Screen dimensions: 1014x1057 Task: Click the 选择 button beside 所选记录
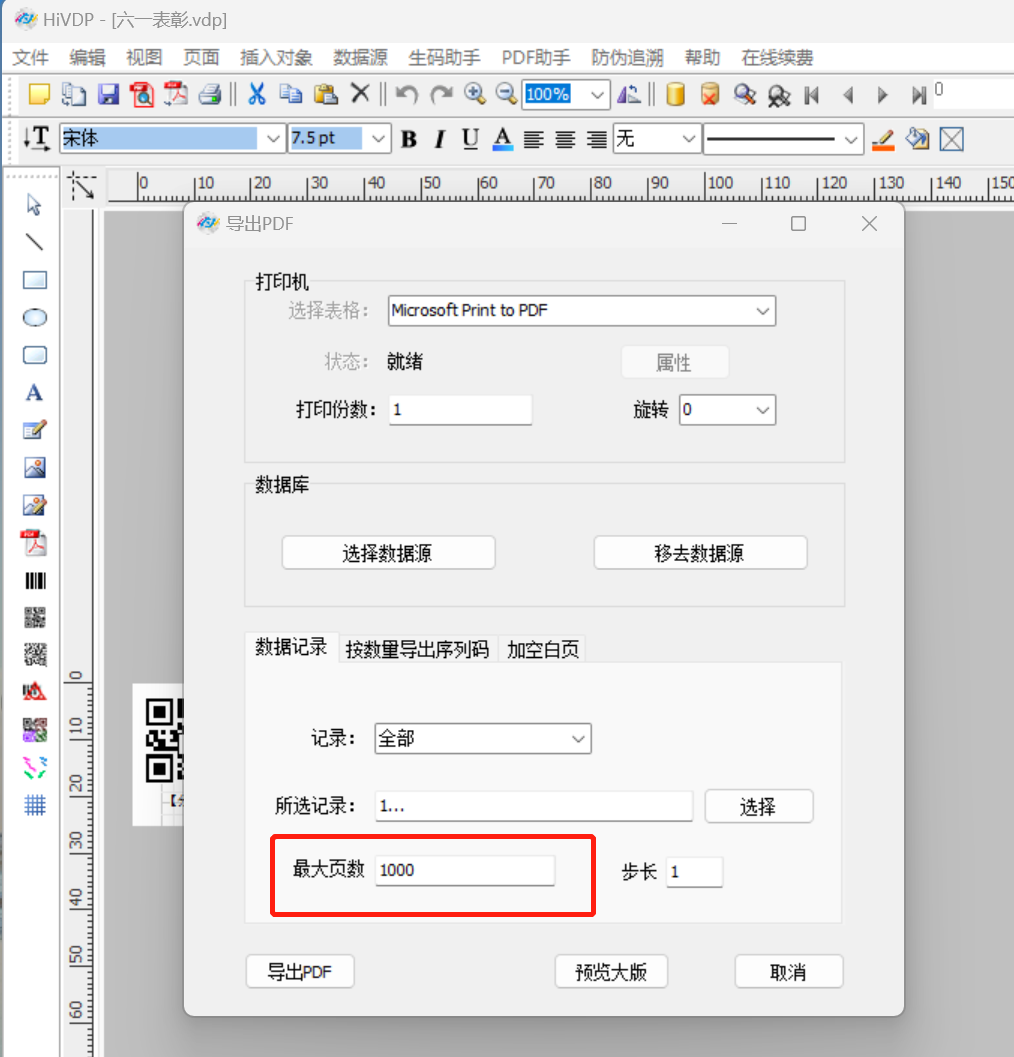click(x=759, y=806)
